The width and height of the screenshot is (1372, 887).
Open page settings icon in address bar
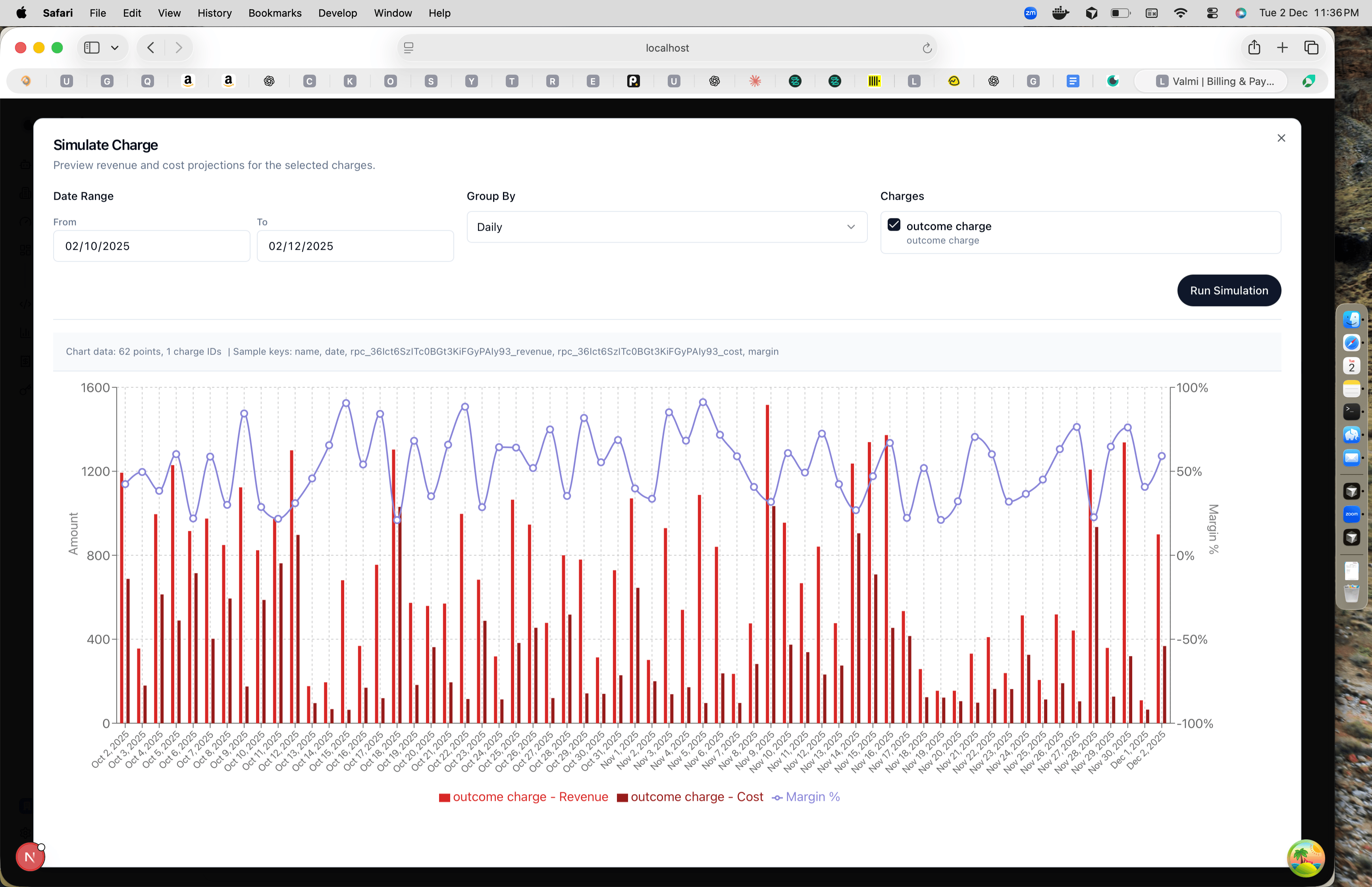(x=409, y=48)
